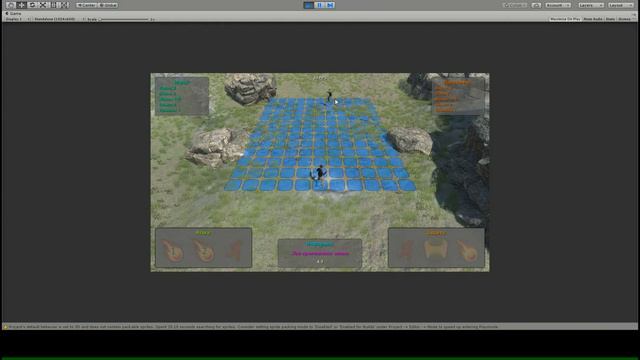This screenshot has width=640, height=360.
Task: Click the enemy character at far grid edge
Action: click(x=329, y=96)
